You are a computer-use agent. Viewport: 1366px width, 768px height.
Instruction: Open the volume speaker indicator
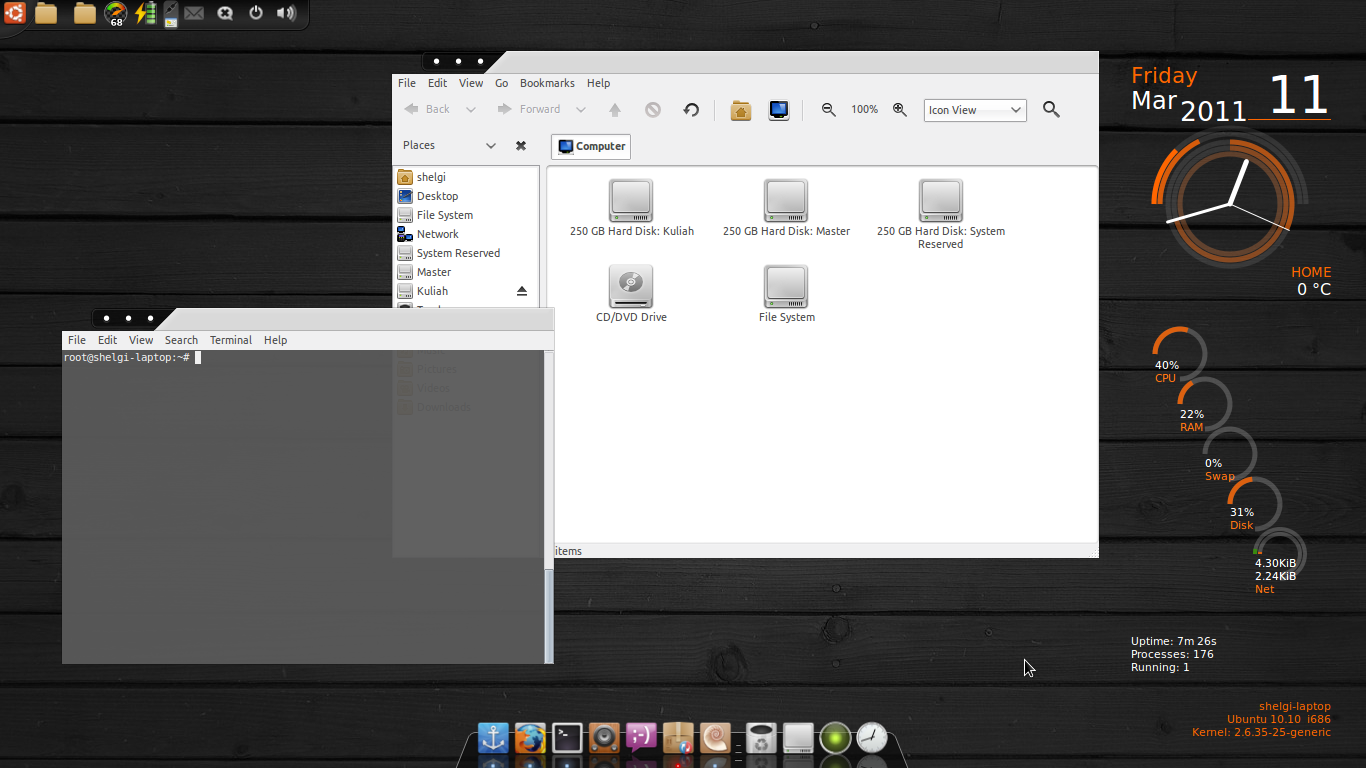tap(286, 13)
